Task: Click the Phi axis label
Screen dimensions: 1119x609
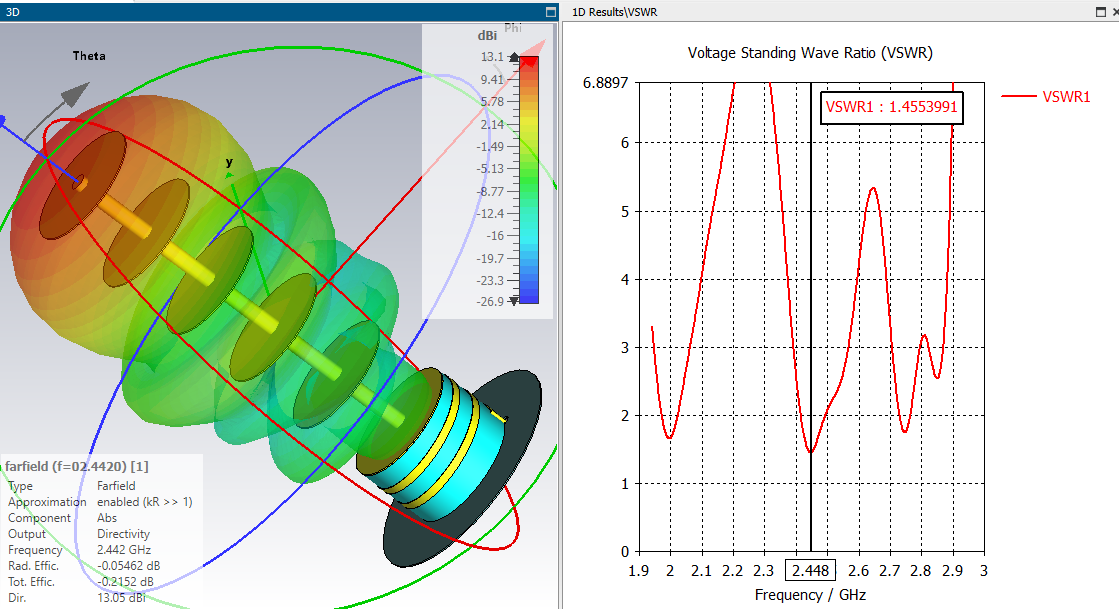Action: [x=512, y=28]
